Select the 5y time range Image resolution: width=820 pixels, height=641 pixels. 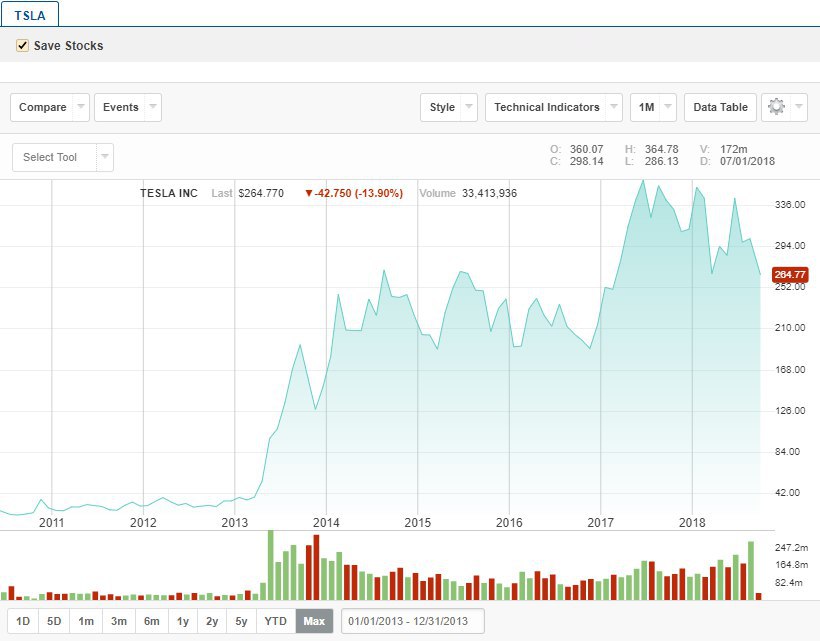[241, 621]
